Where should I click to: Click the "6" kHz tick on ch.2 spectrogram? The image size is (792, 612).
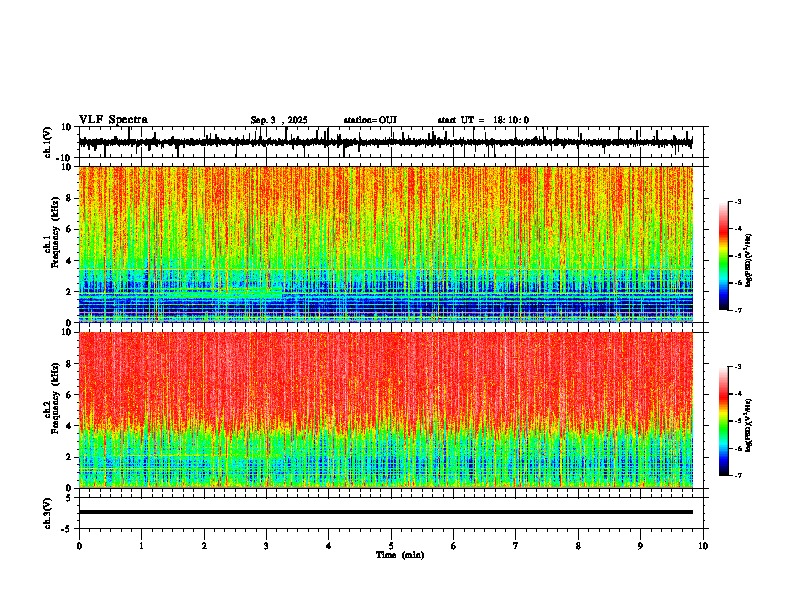coord(69,395)
